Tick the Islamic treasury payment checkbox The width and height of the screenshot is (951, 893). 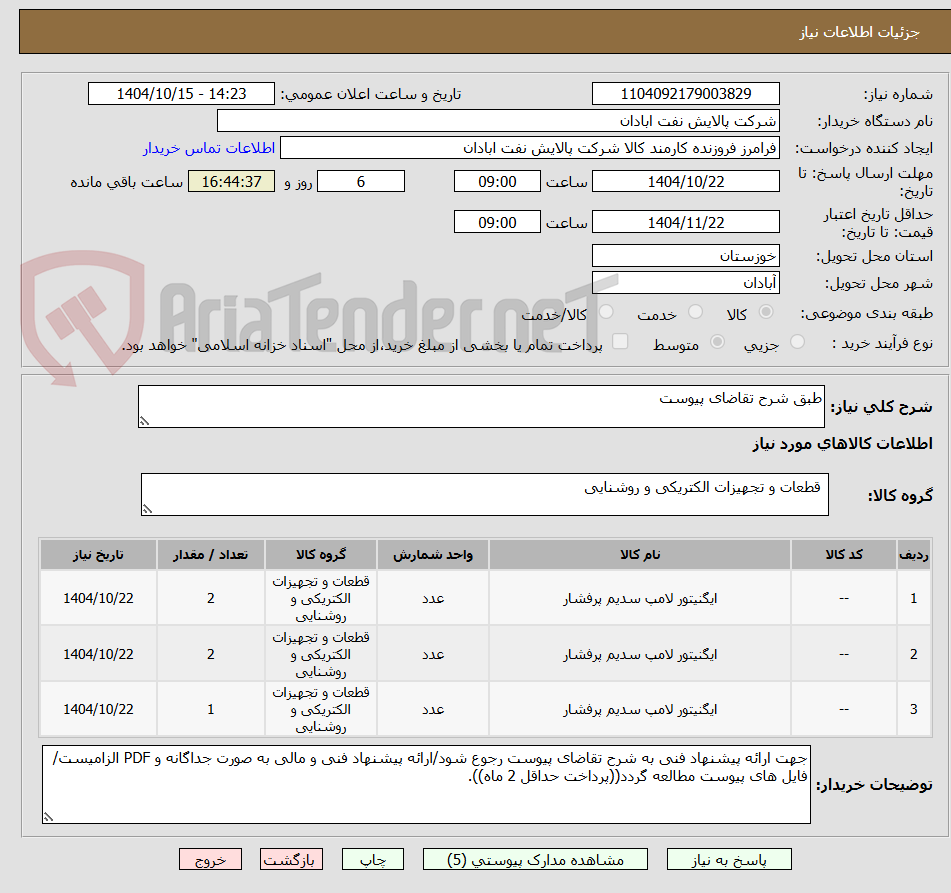[620, 342]
